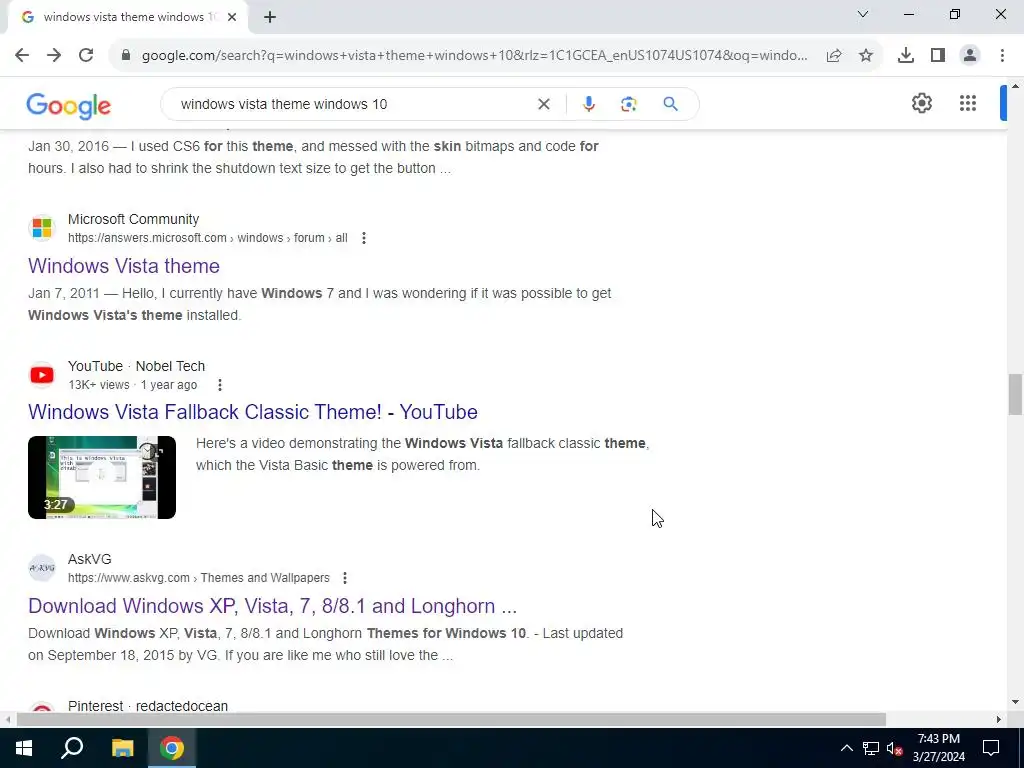Open Chrome downloads icon
This screenshot has height=768, width=1024.
906,56
